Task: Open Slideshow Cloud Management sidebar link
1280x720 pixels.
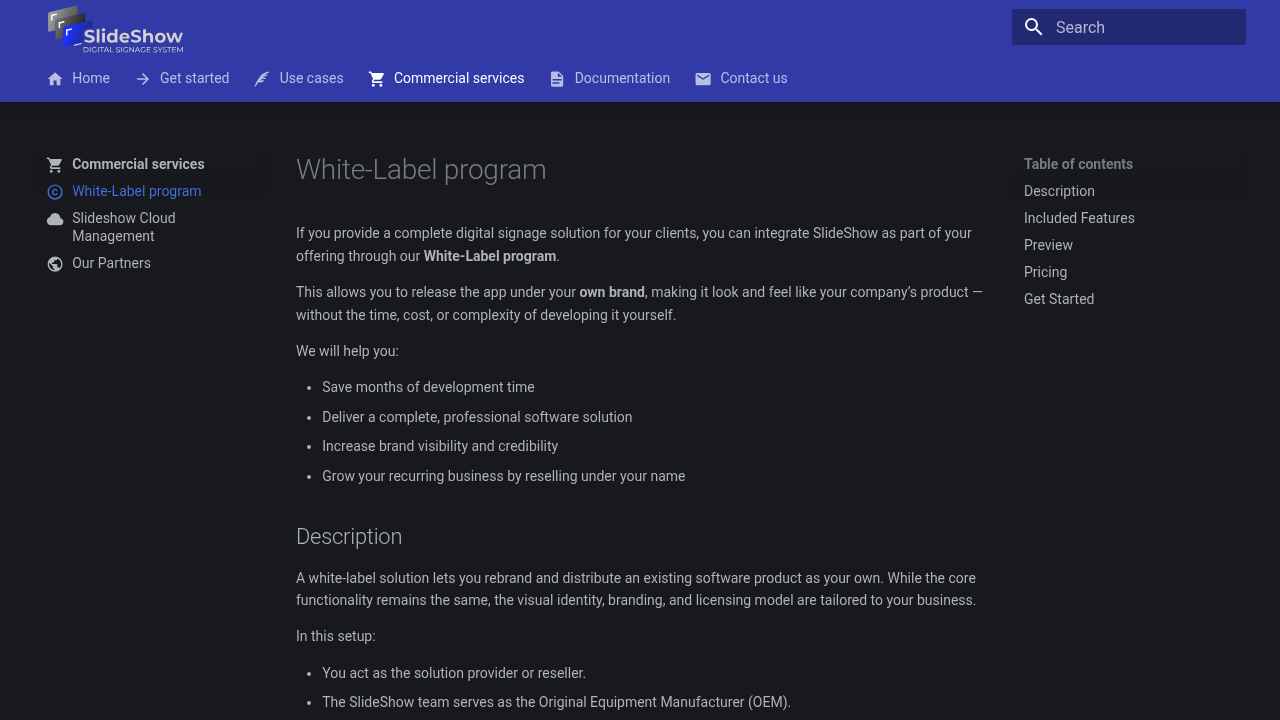Action: tap(124, 227)
